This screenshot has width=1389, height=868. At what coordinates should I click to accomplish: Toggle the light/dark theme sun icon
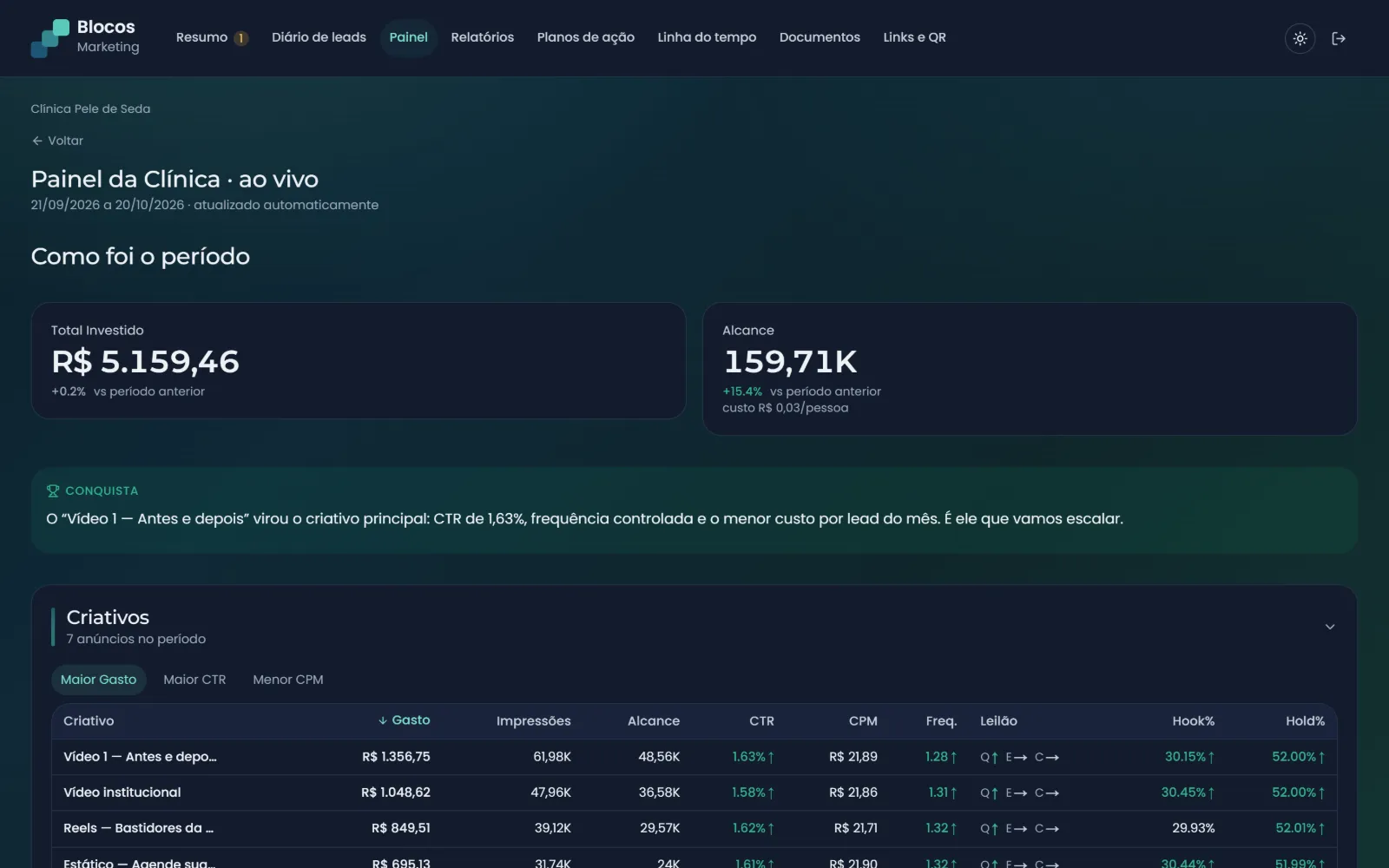click(1300, 38)
